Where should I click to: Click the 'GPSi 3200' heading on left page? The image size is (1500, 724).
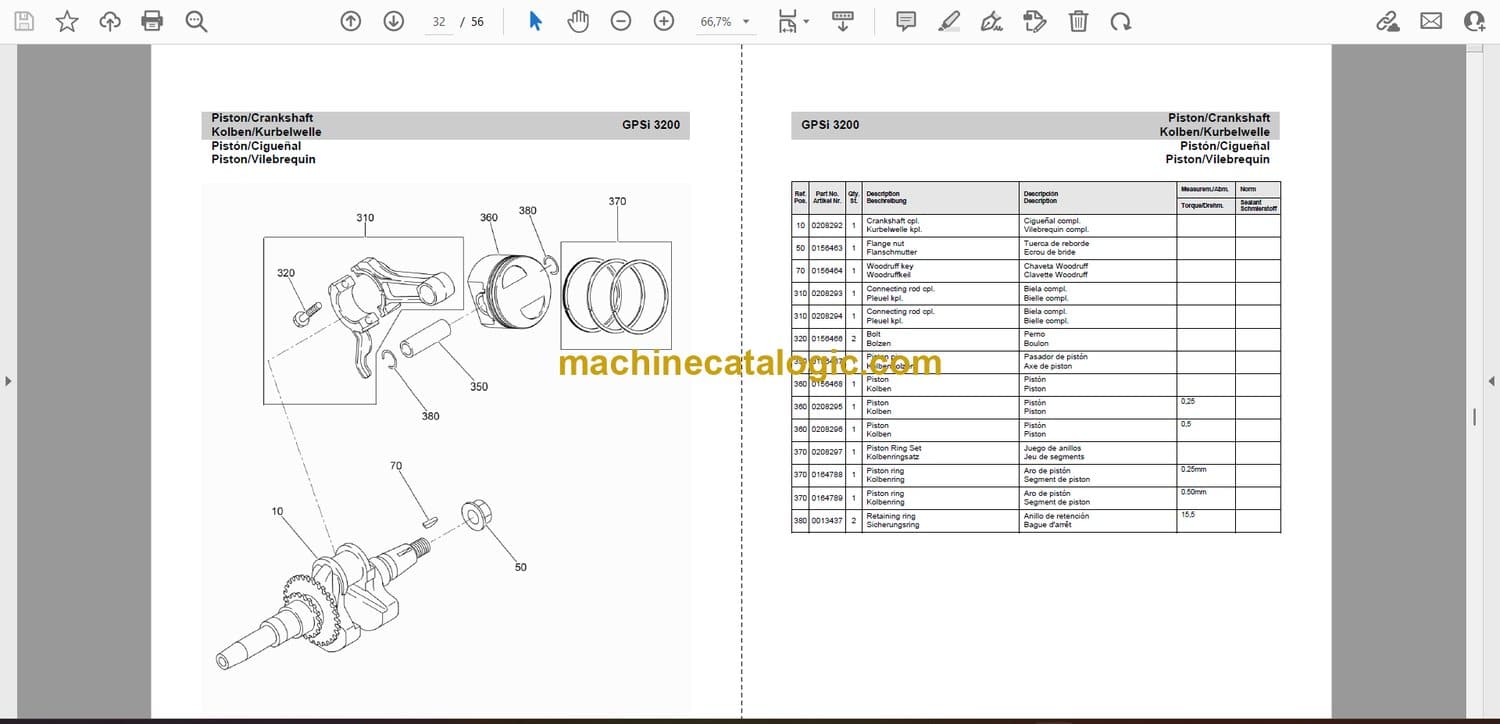pyautogui.click(x=651, y=125)
